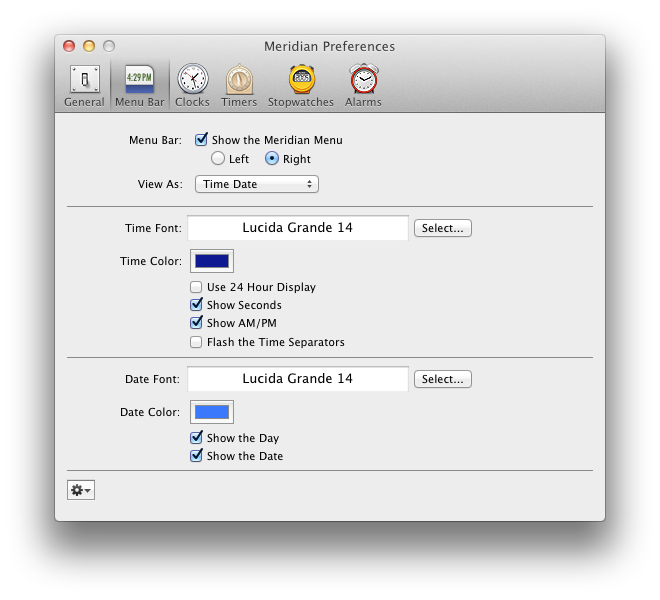Screen dimensions: 660x600
Task: Select the Menu Bar preferences icon
Action: (139, 86)
